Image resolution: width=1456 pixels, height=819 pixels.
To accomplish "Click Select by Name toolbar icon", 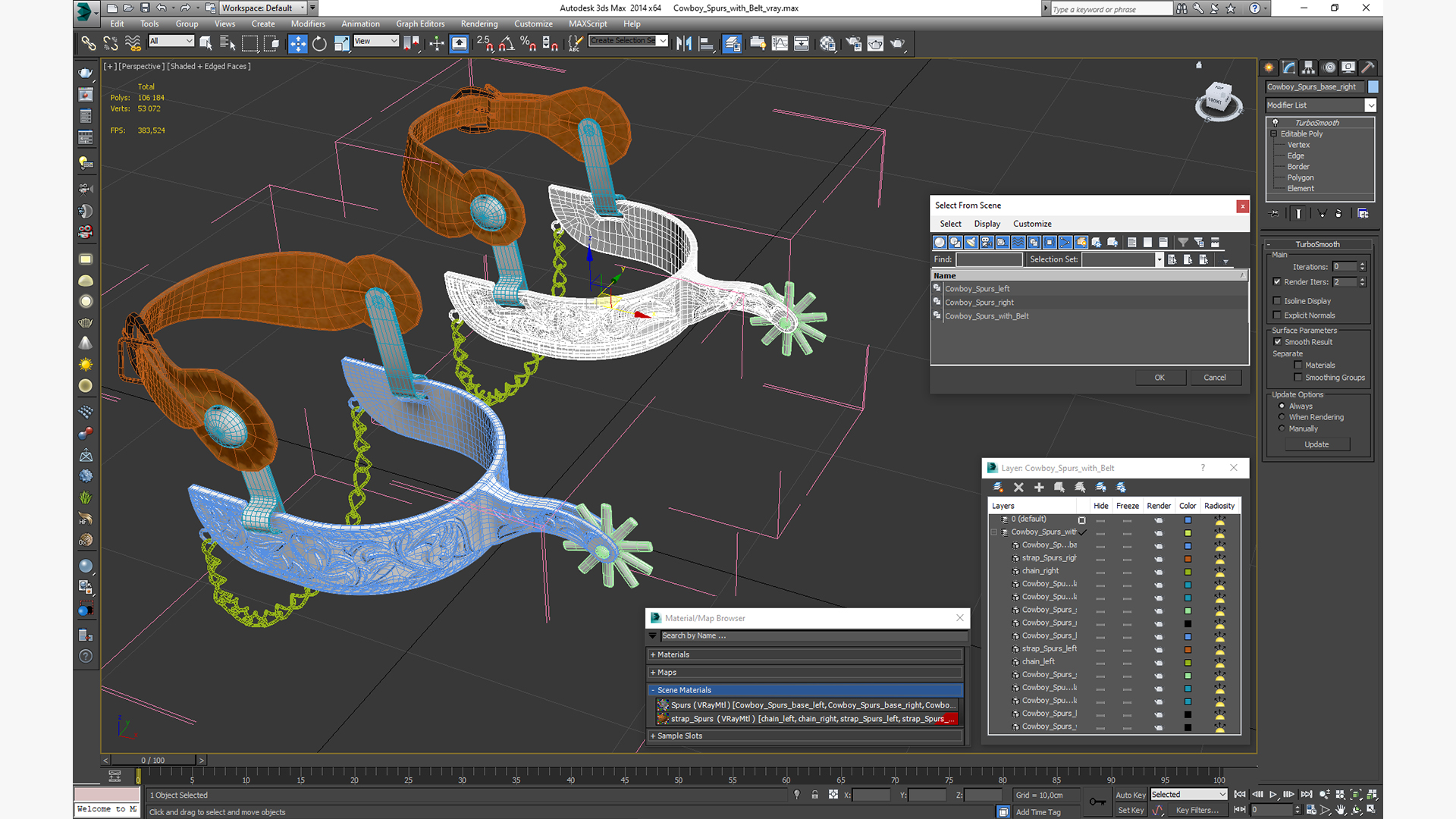I will pyautogui.click(x=227, y=44).
